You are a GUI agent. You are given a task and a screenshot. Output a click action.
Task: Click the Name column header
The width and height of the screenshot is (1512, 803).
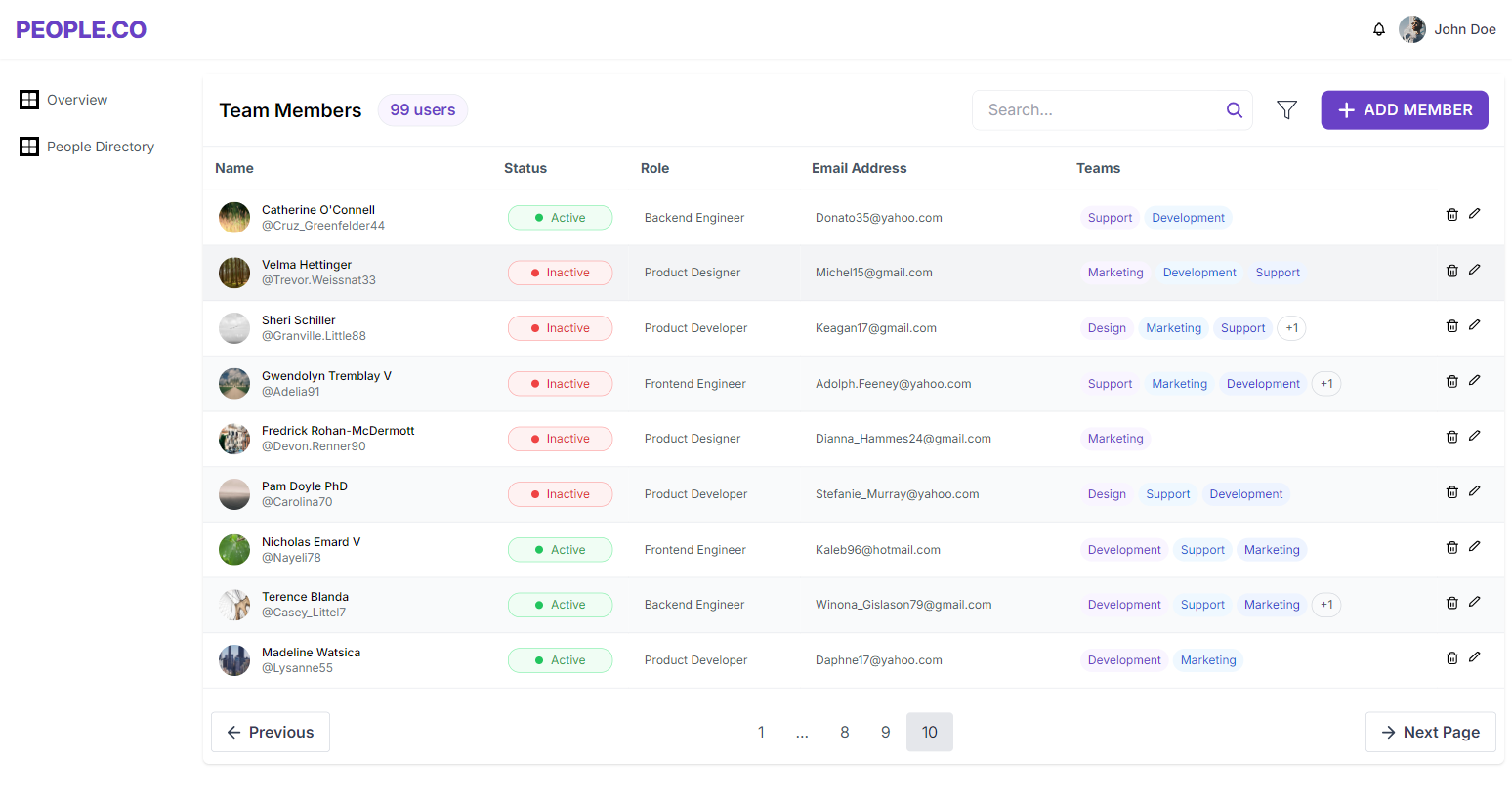coord(234,168)
